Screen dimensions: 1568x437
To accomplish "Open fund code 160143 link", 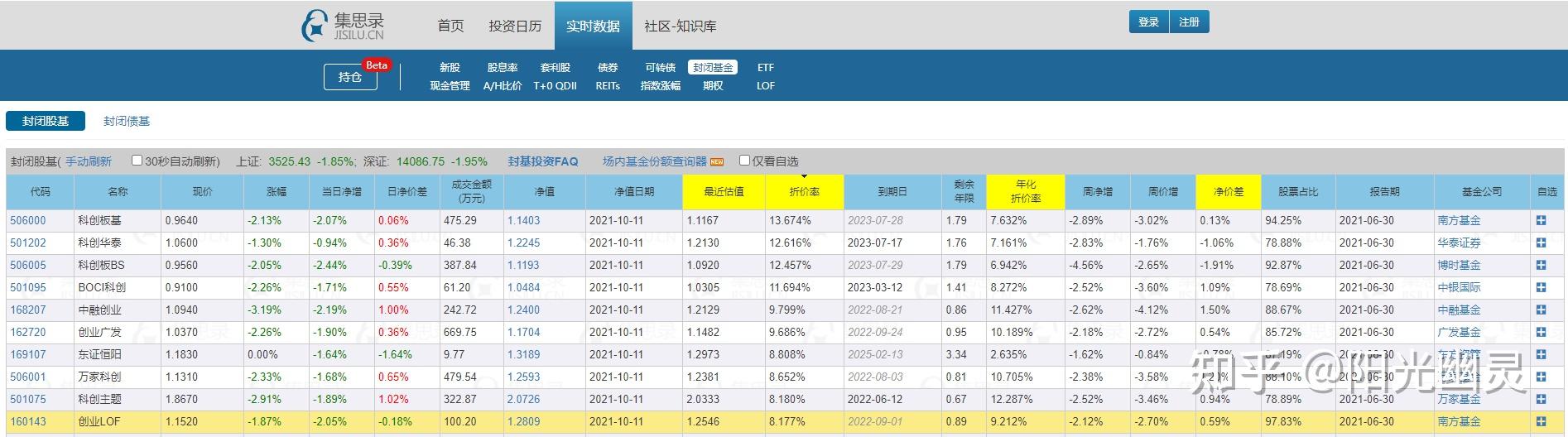I will click(28, 422).
